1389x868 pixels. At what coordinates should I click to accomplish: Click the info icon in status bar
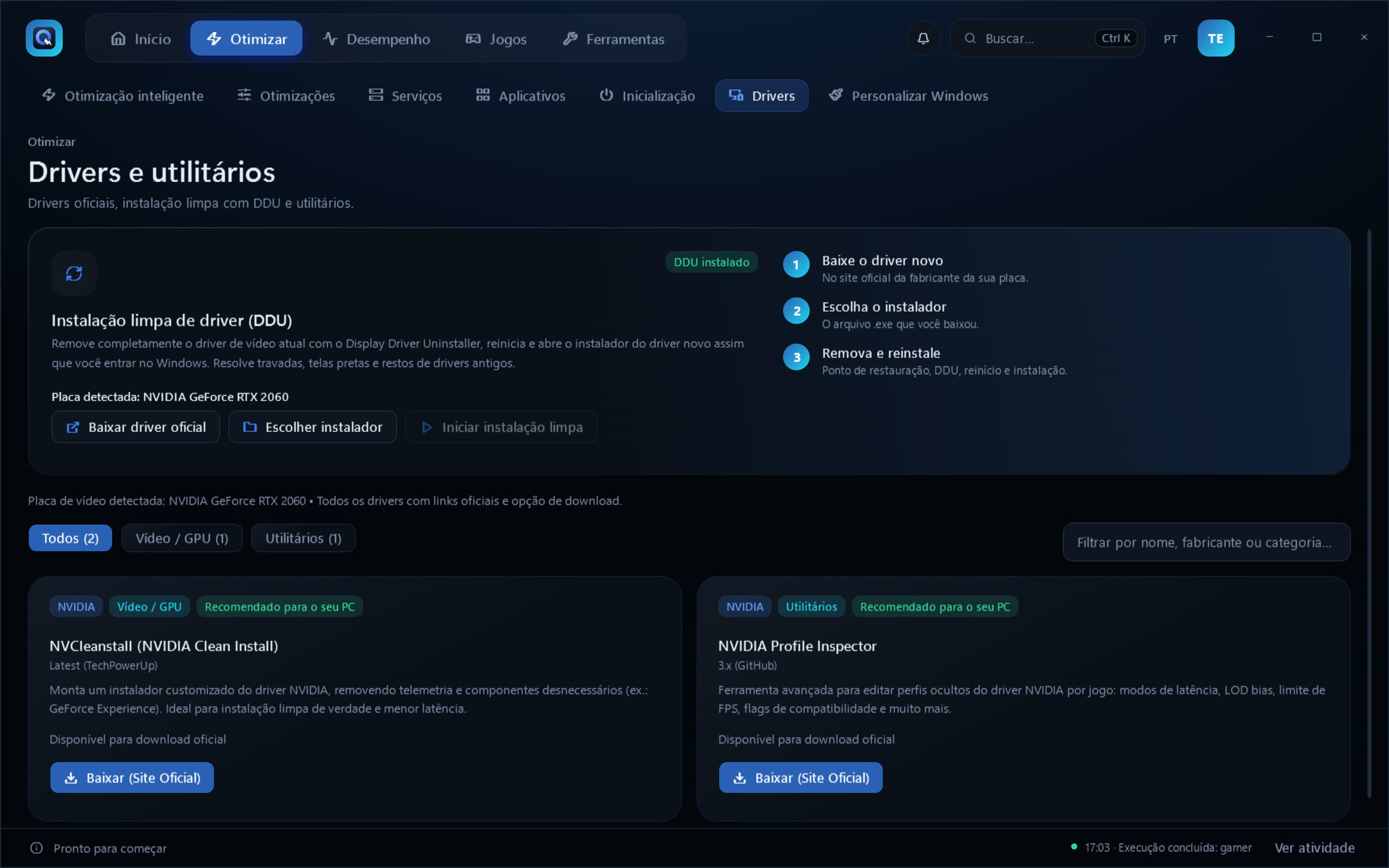point(37,848)
